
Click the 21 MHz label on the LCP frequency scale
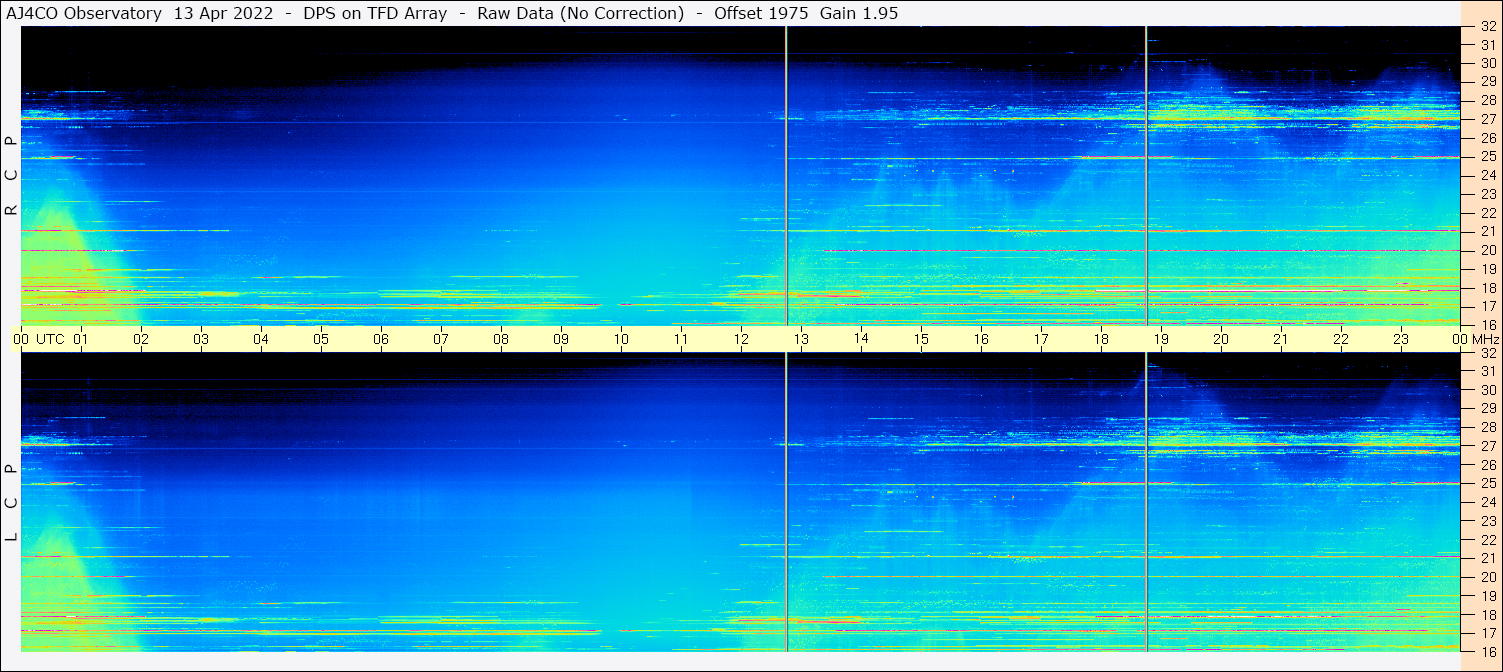tap(1488, 558)
